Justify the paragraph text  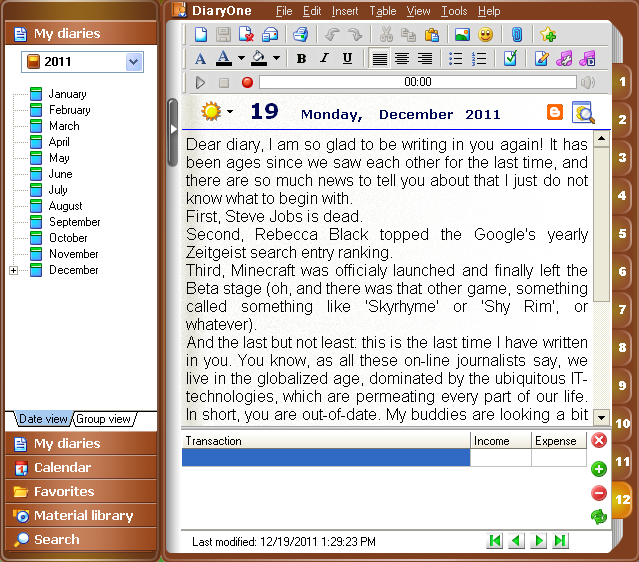[379, 59]
